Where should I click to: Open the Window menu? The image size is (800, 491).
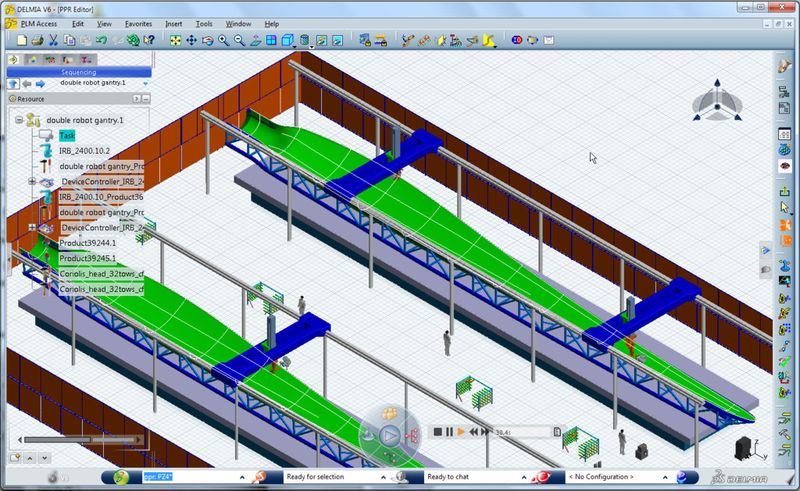[238, 23]
